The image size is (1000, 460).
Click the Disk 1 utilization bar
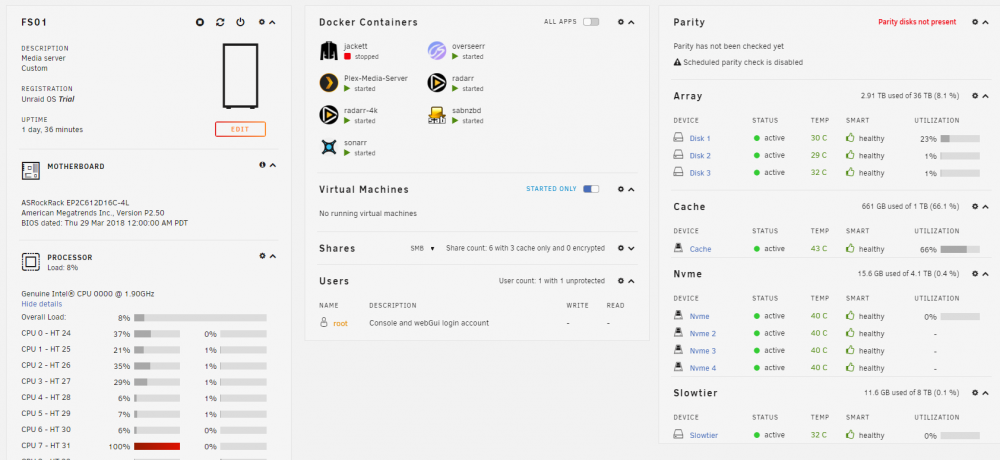[x=960, y=138]
